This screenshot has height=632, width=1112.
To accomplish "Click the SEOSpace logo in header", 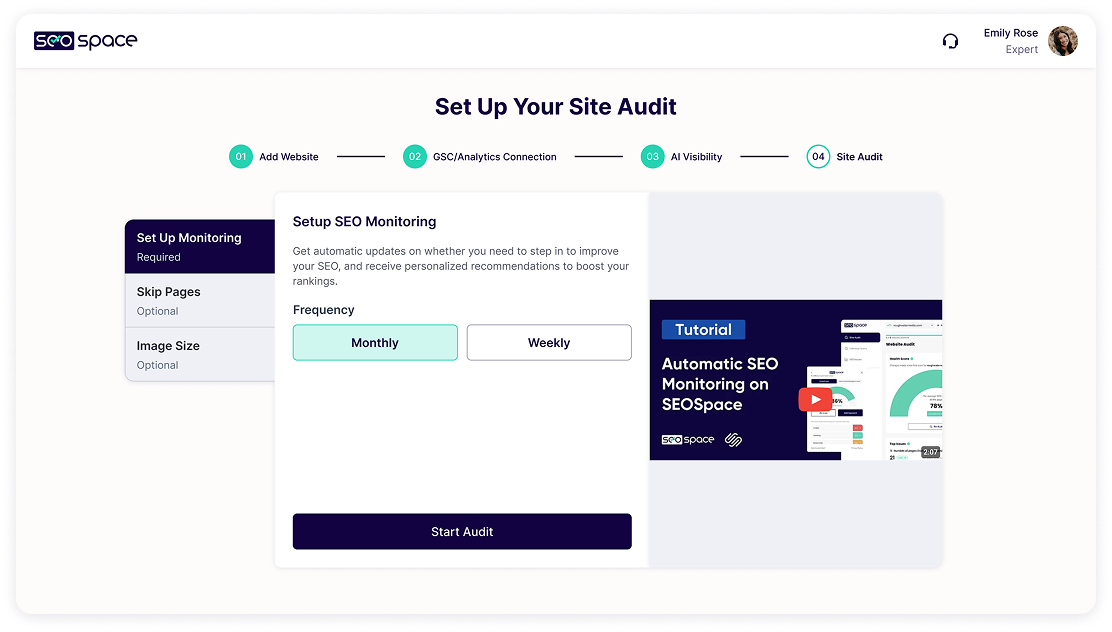I will (x=86, y=41).
